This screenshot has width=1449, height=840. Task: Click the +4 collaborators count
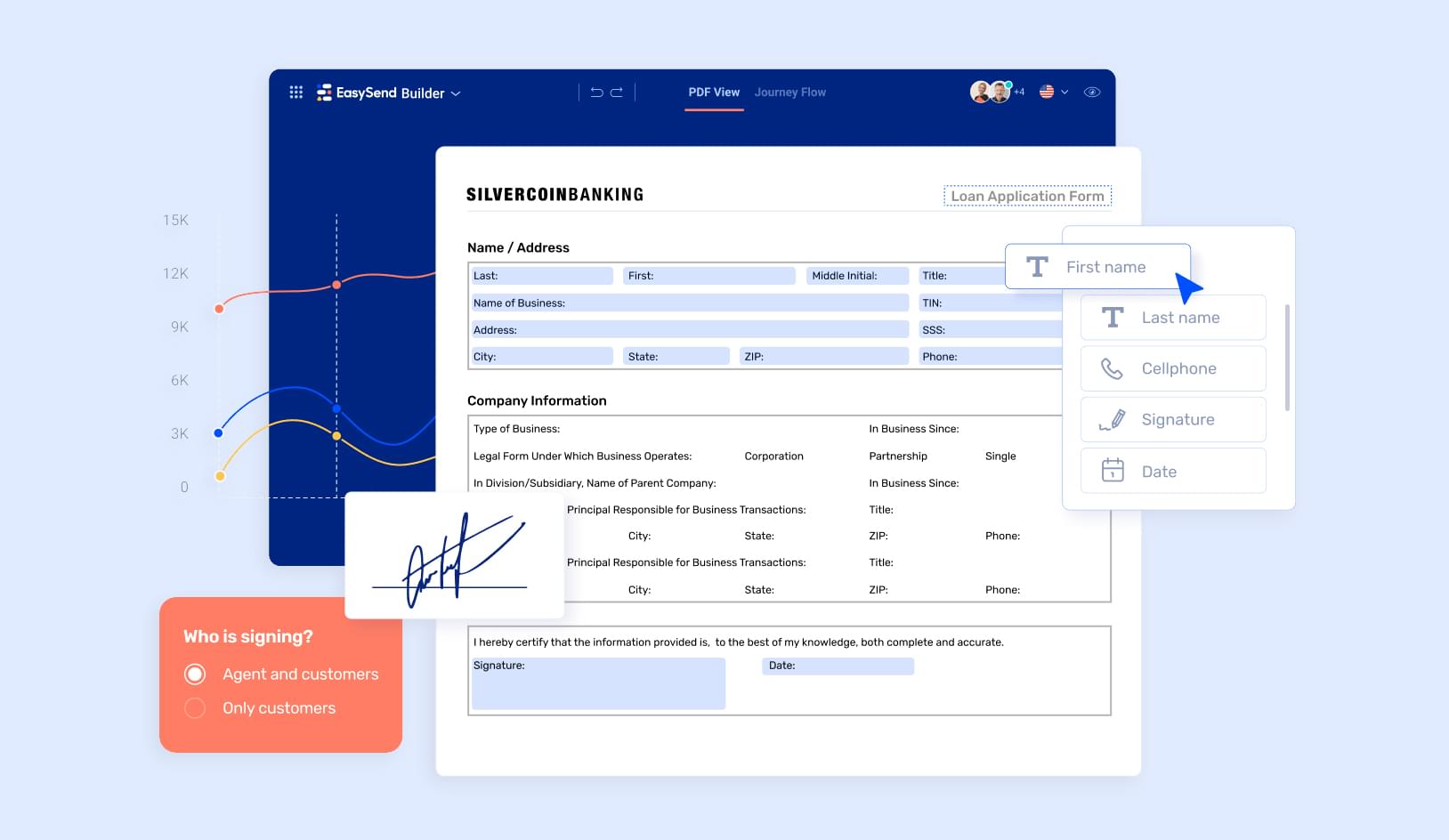1019,92
